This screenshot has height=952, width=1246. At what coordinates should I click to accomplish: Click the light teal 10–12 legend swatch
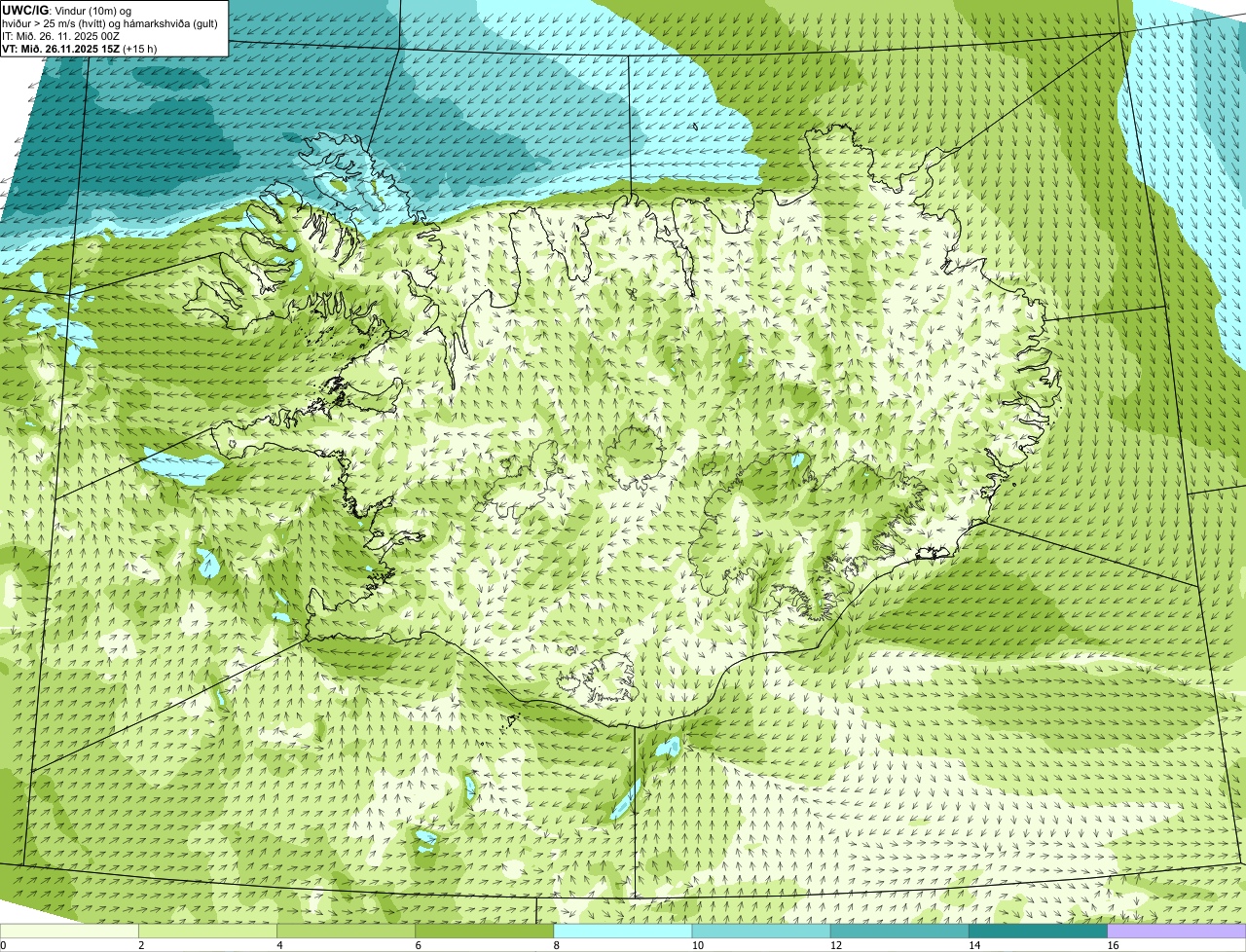pyautogui.click(x=761, y=931)
